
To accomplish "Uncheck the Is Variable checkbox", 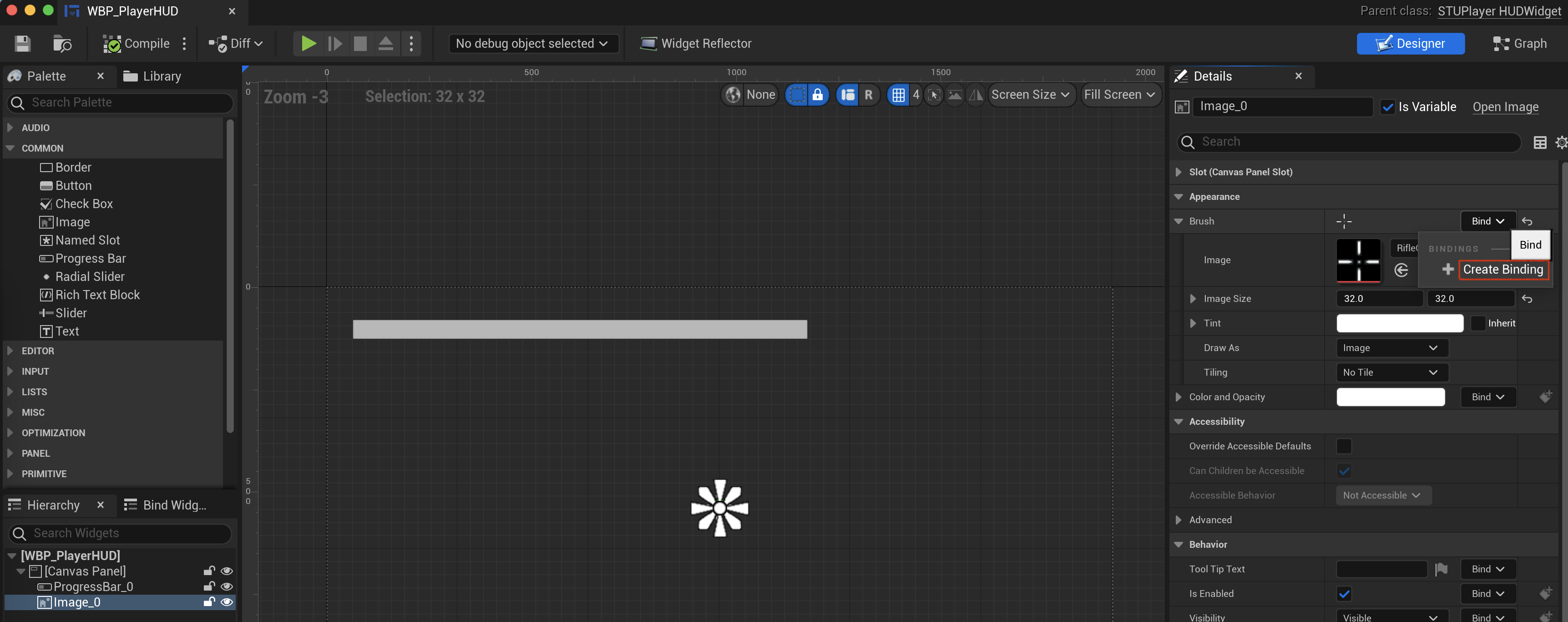I will [x=1388, y=107].
